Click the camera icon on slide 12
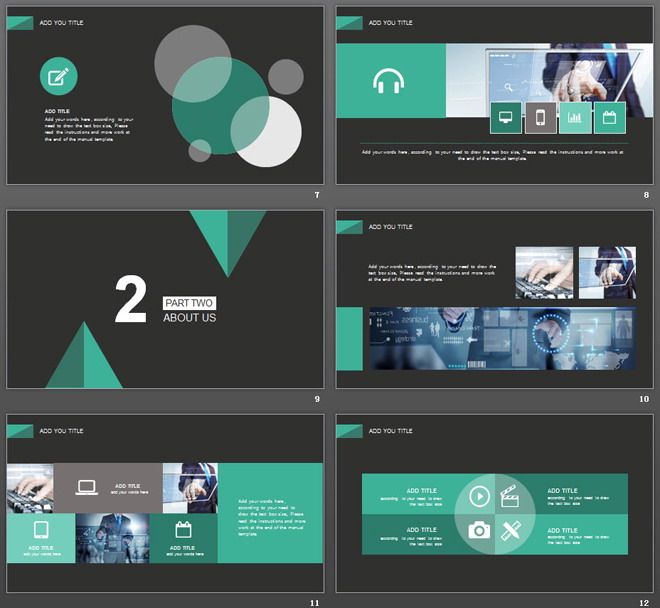 pyautogui.click(x=479, y=530)
